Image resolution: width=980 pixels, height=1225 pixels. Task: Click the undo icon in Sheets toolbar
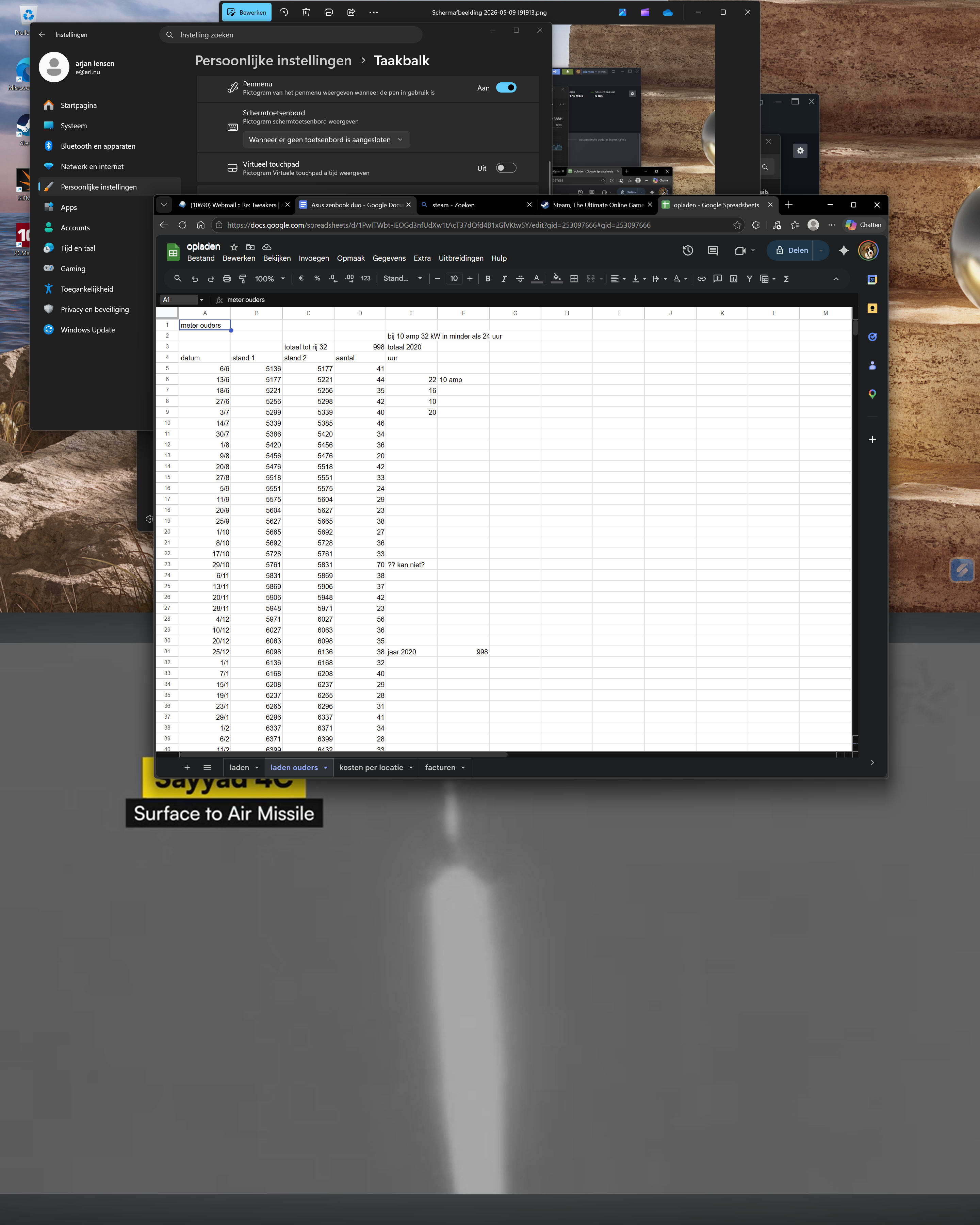[x=195, y=278]
